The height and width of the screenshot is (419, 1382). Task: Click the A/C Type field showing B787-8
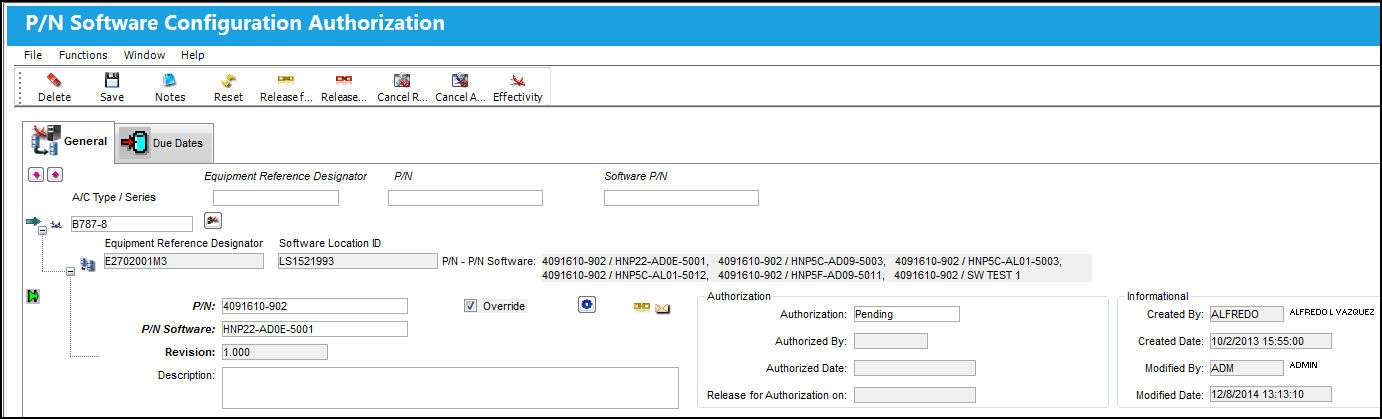click(130, 224)
